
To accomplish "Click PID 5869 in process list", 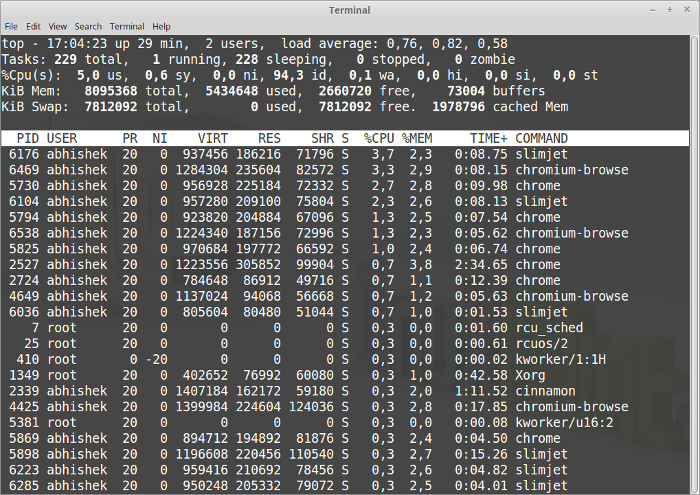I will click(24, 438).
